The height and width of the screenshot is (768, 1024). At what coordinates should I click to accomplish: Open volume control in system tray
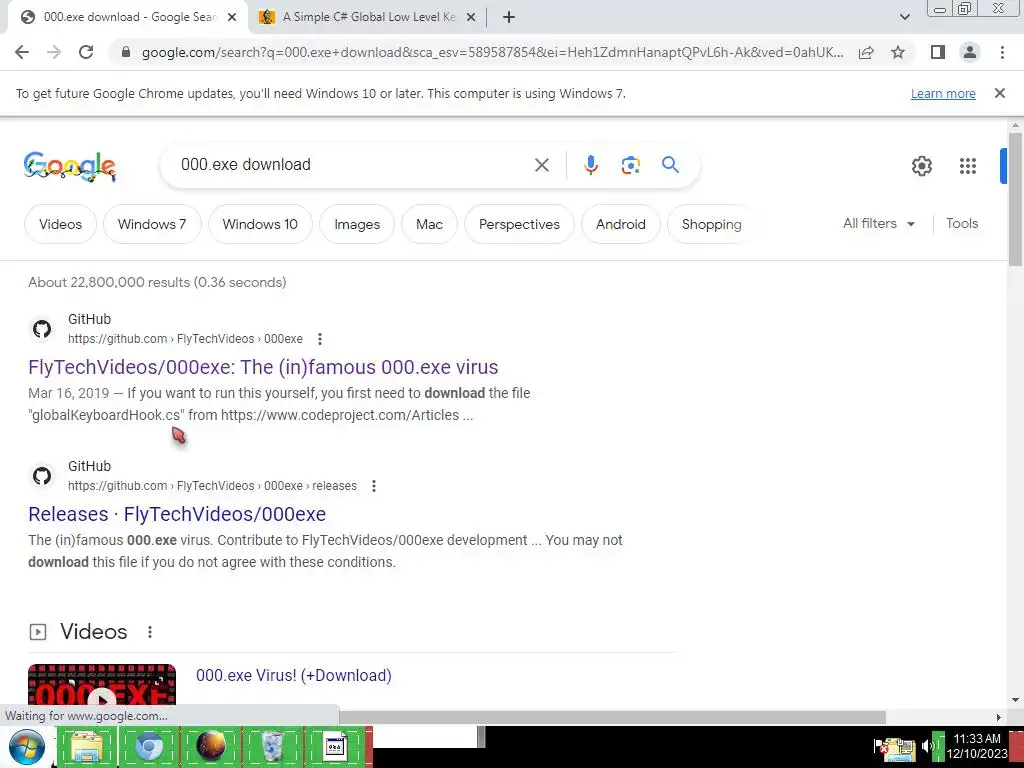pyautogui.click(x=927, y=746)
